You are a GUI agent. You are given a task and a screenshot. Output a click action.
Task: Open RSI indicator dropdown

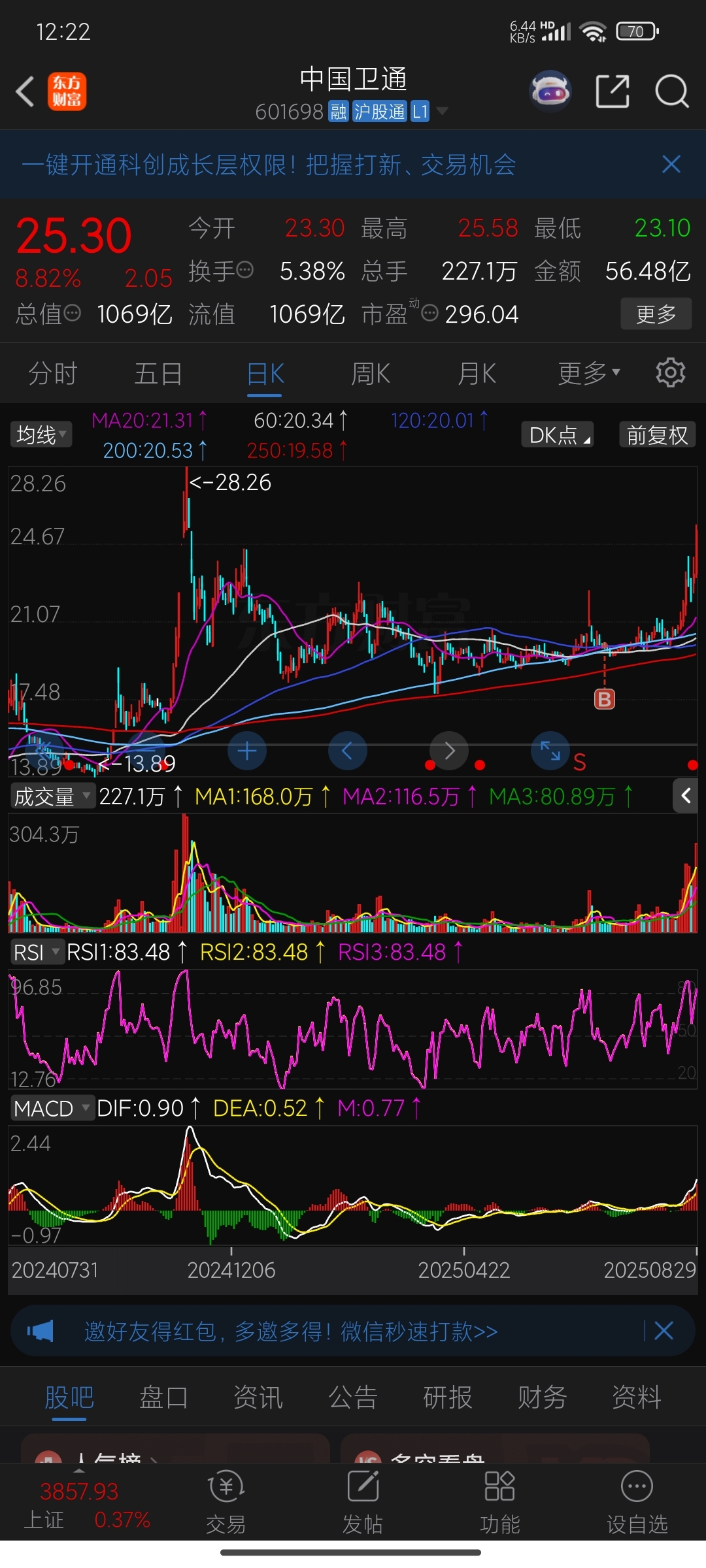[37, 952]
